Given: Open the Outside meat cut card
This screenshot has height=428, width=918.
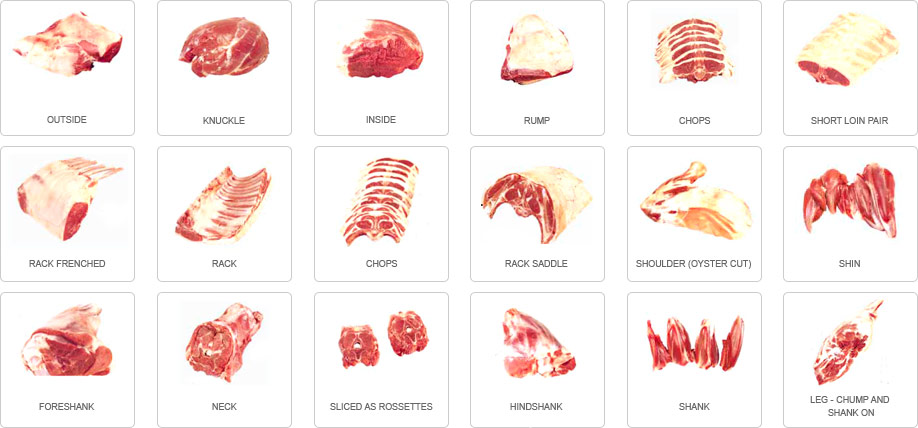Looking at the screenshot, I should pos(67,68).
